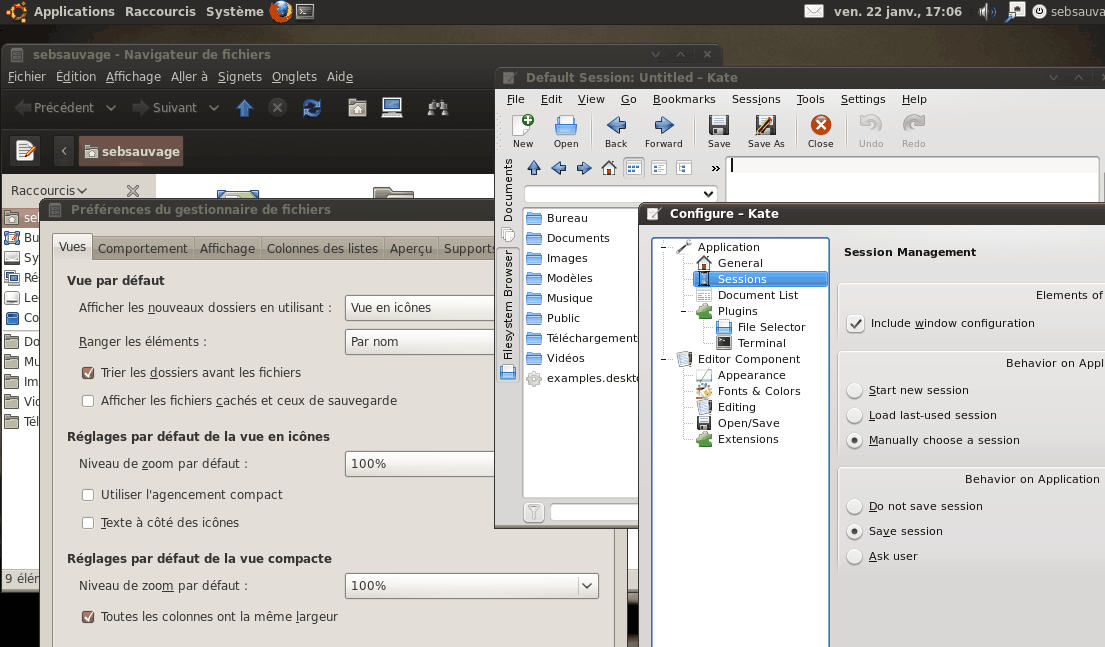
Task: Open the Filesystem Browser side tab in Kate
Action: 507,314
